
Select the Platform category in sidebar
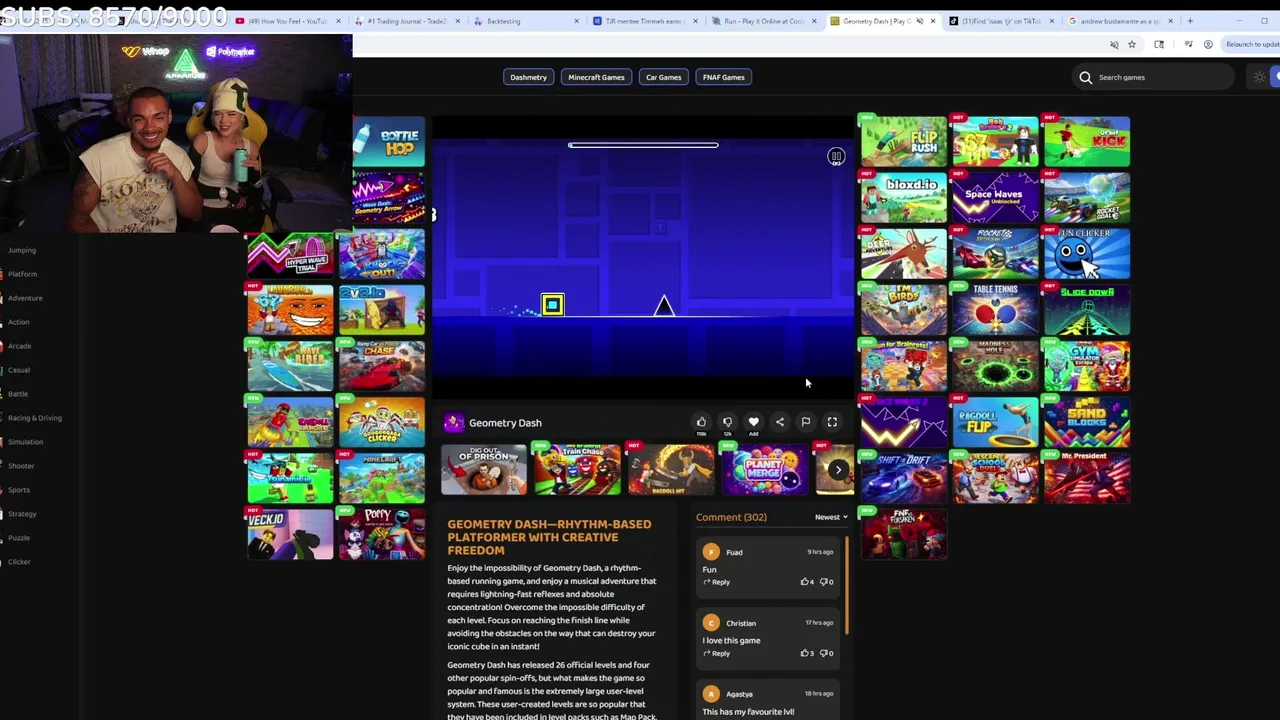[x=22, y=274]
